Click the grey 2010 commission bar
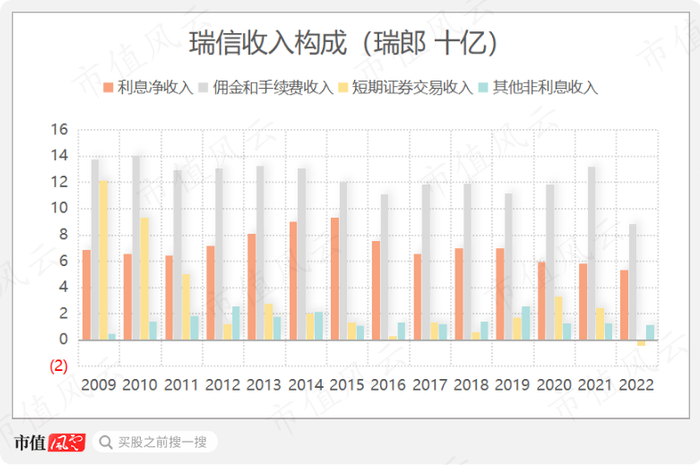 pos(136,248)
